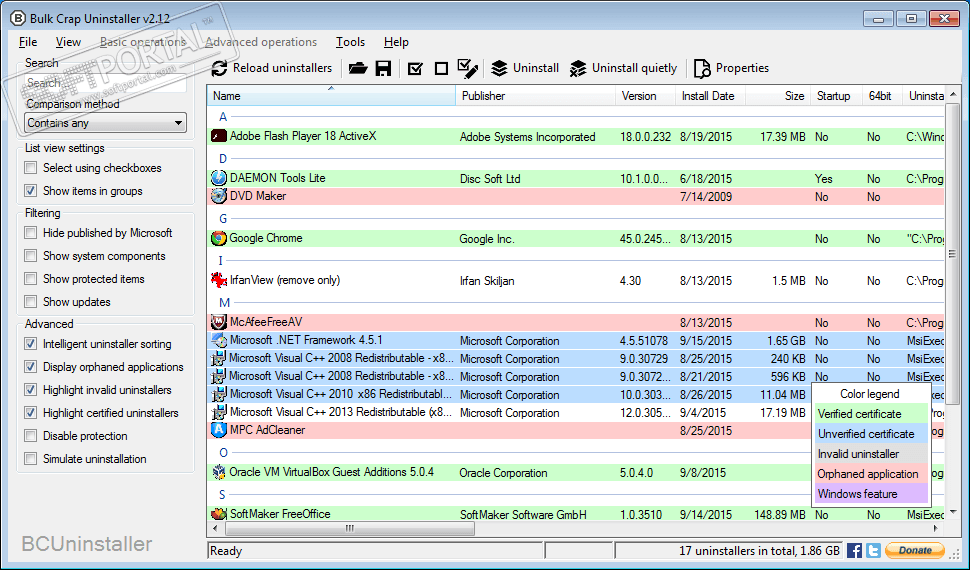The image size is (970, 570).
Task: Click Visual C++ 2013 Redistributable icon
Action: point(218,412)
